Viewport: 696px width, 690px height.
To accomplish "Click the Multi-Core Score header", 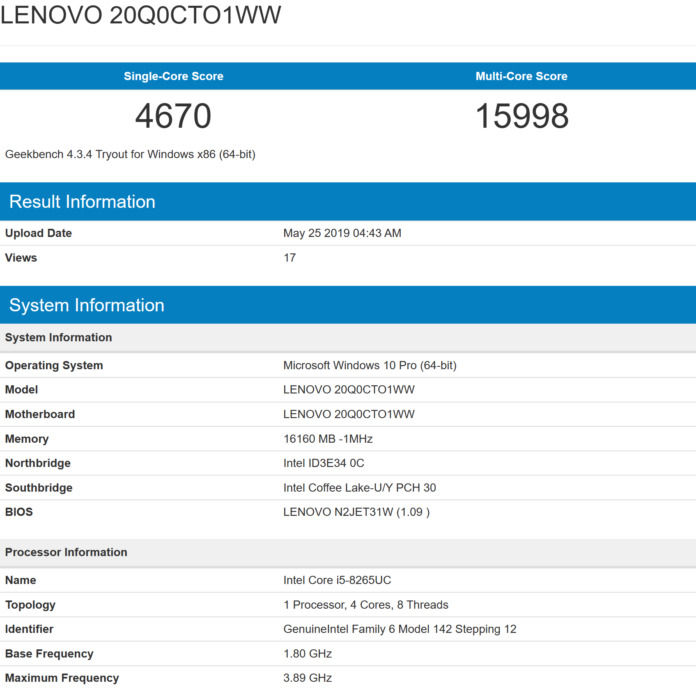I will 522,76.
